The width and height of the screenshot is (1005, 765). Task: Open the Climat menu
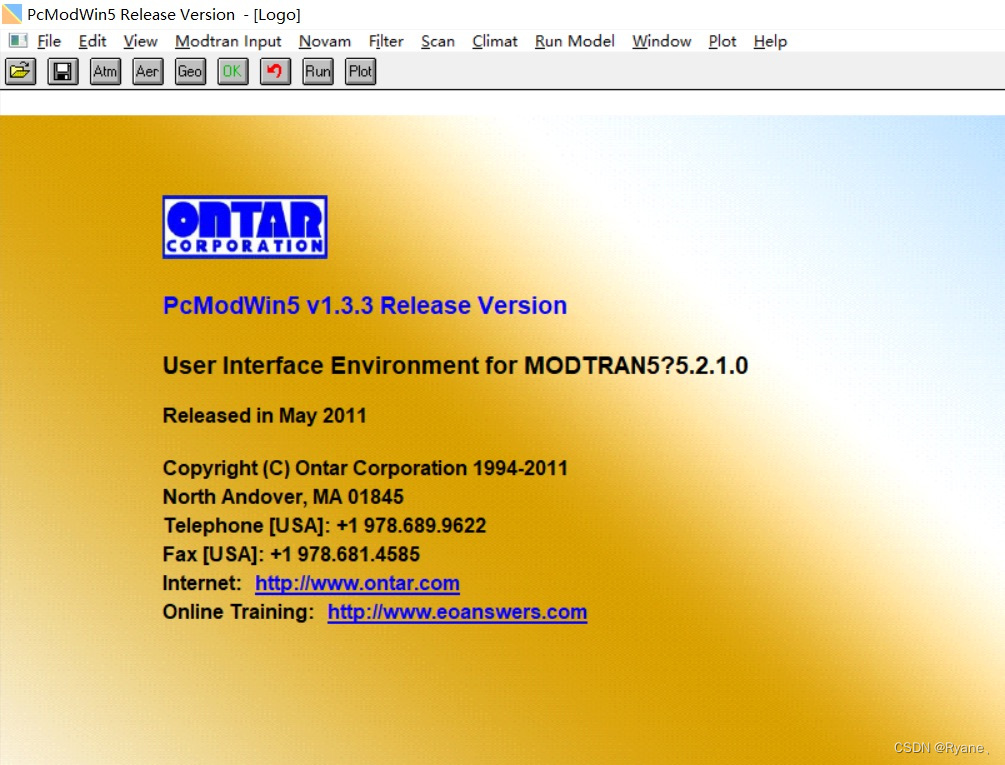(x=495, y=42)
